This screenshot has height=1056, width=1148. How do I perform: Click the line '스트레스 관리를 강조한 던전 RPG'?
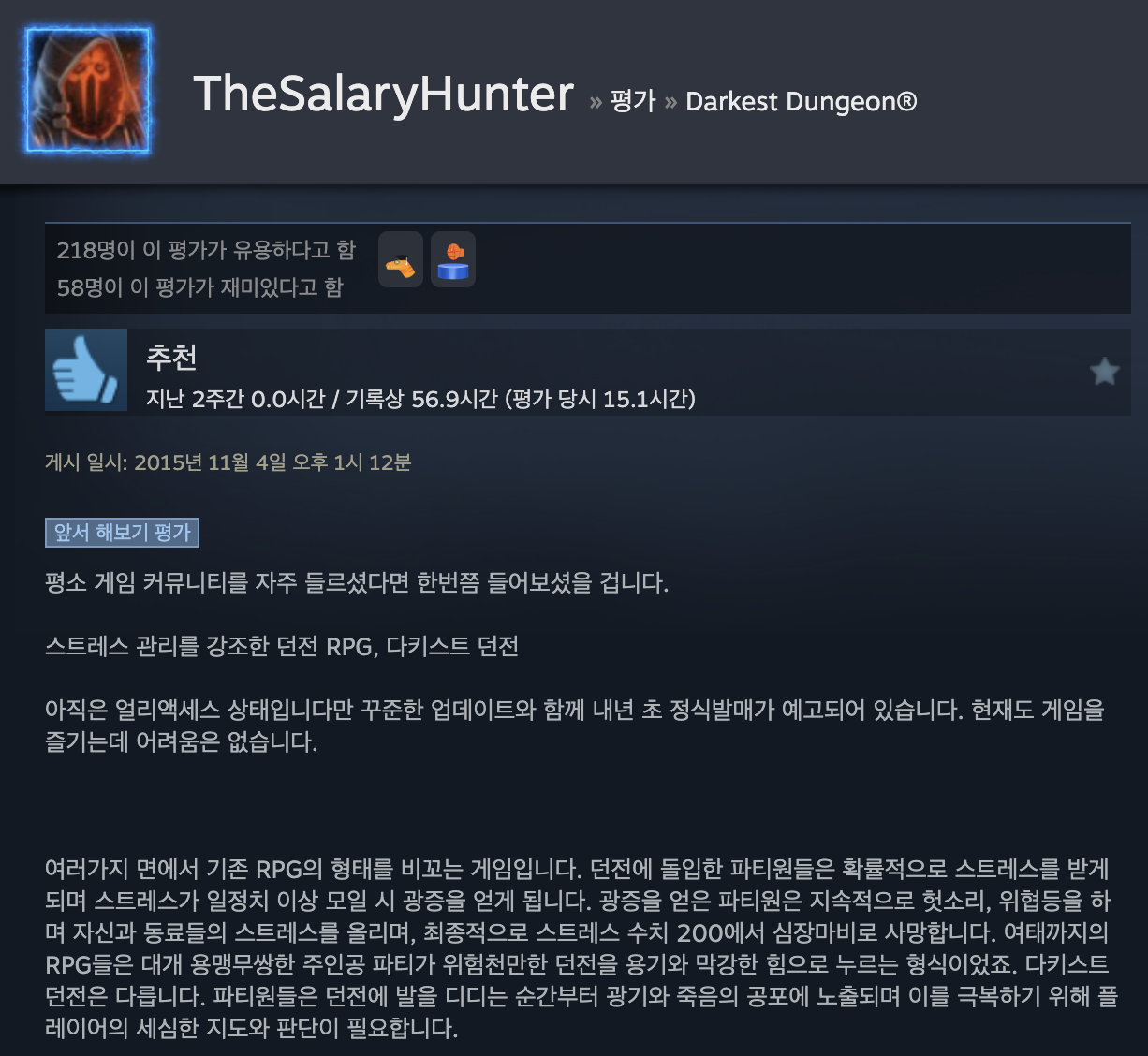pos(282,647)
